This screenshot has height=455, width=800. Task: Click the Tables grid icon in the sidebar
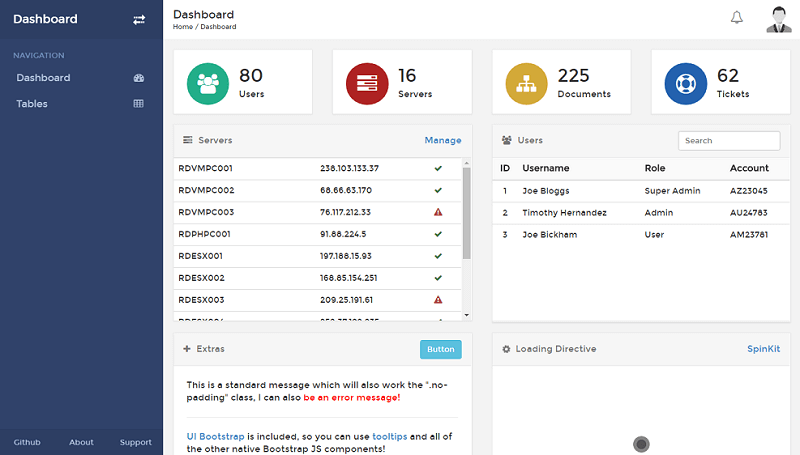coord(138,104)
